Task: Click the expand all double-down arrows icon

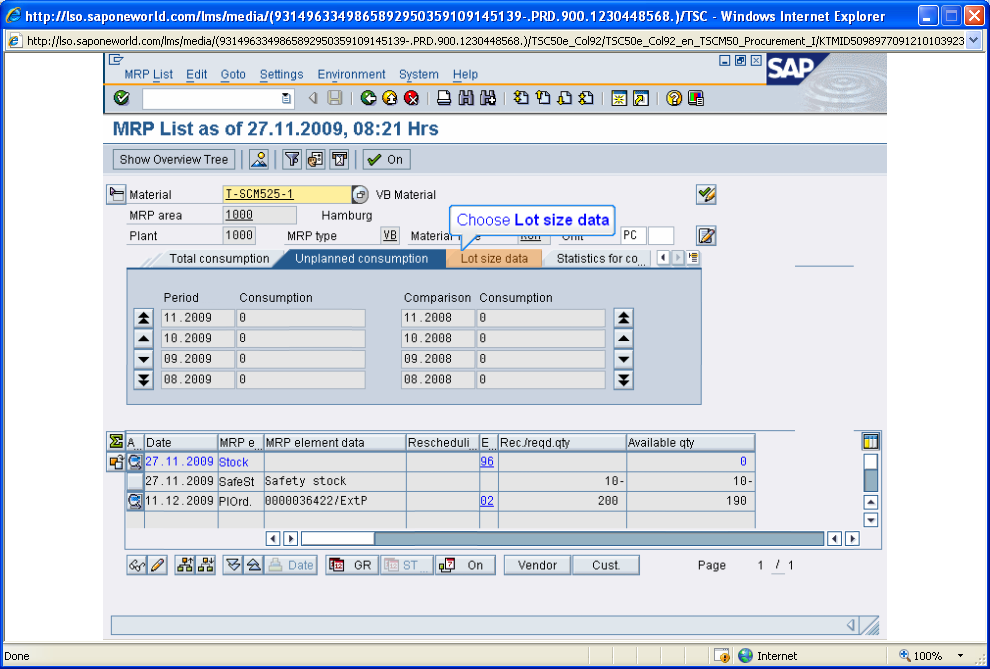Action: coord(233,565)
